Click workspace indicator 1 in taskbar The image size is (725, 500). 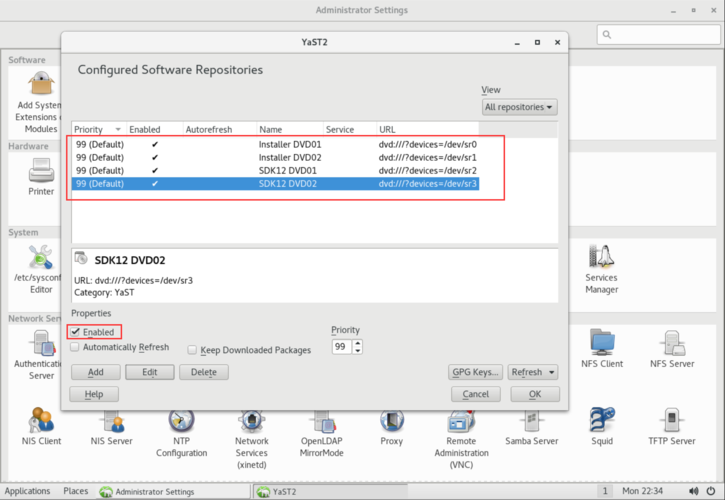[x=604, y=491]
